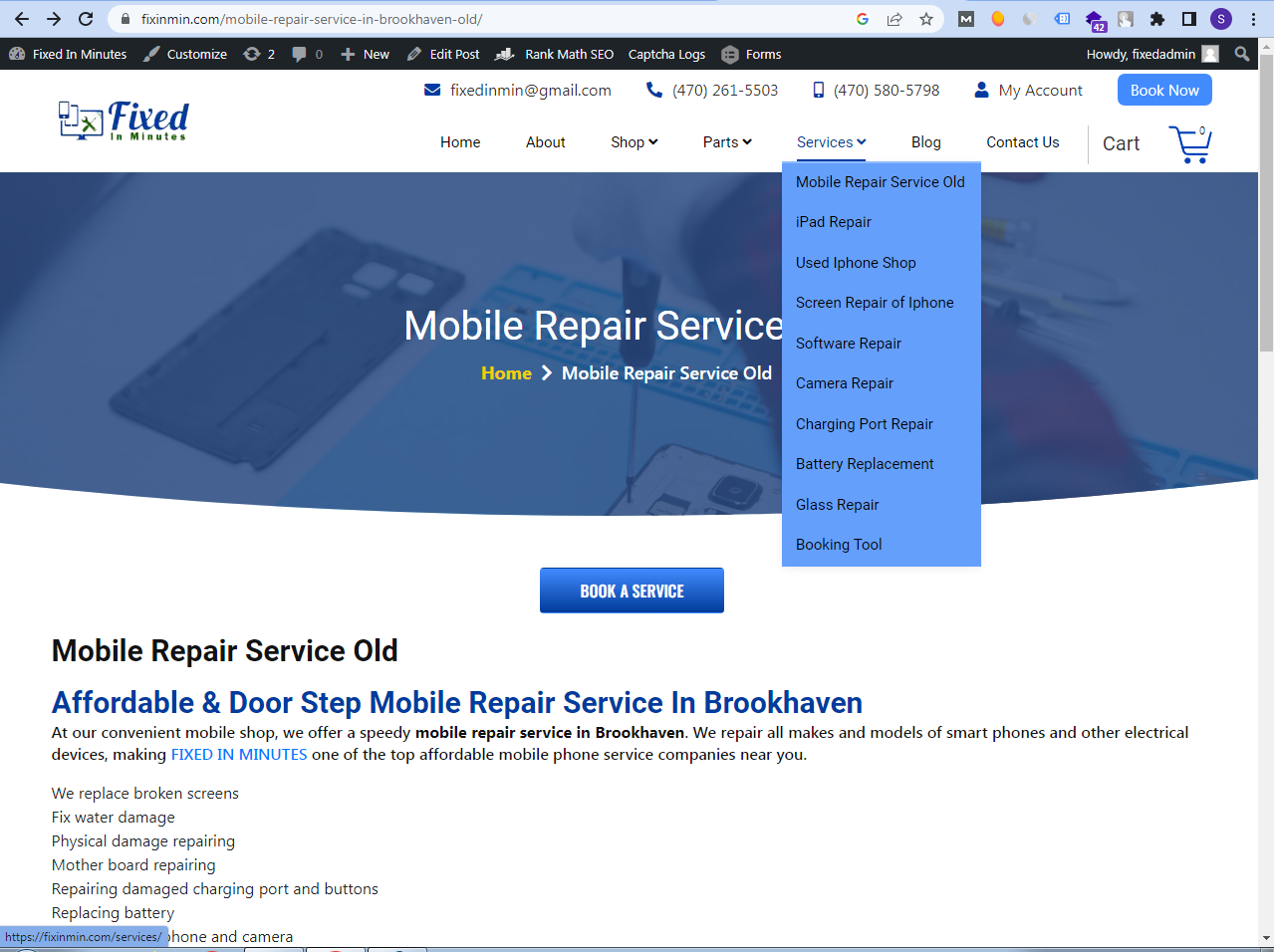The height and width of the screenshot is (952, 1274).
Task: Expand the Parts dropdown menu
Action: click(x=727, y=142)
